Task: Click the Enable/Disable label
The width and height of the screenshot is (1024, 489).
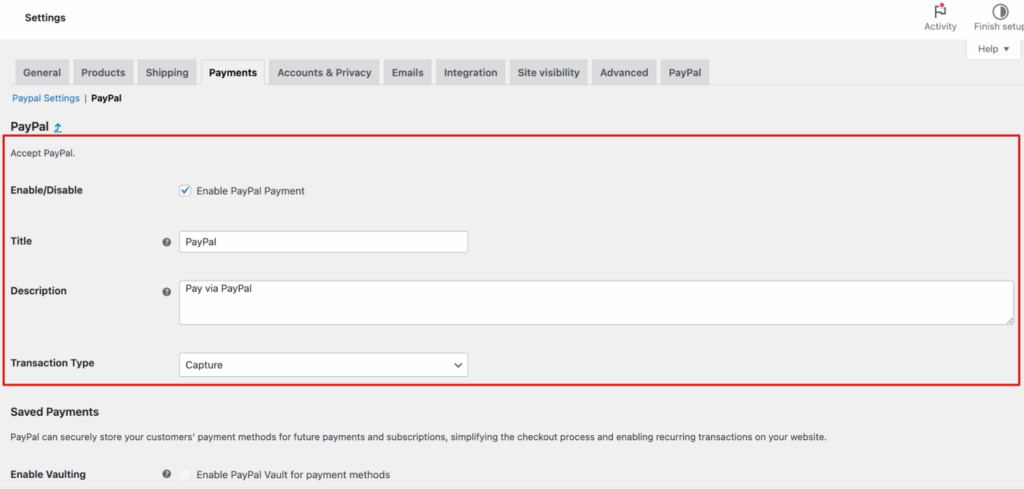Action: pyautogui.click(x=46, y=190)
